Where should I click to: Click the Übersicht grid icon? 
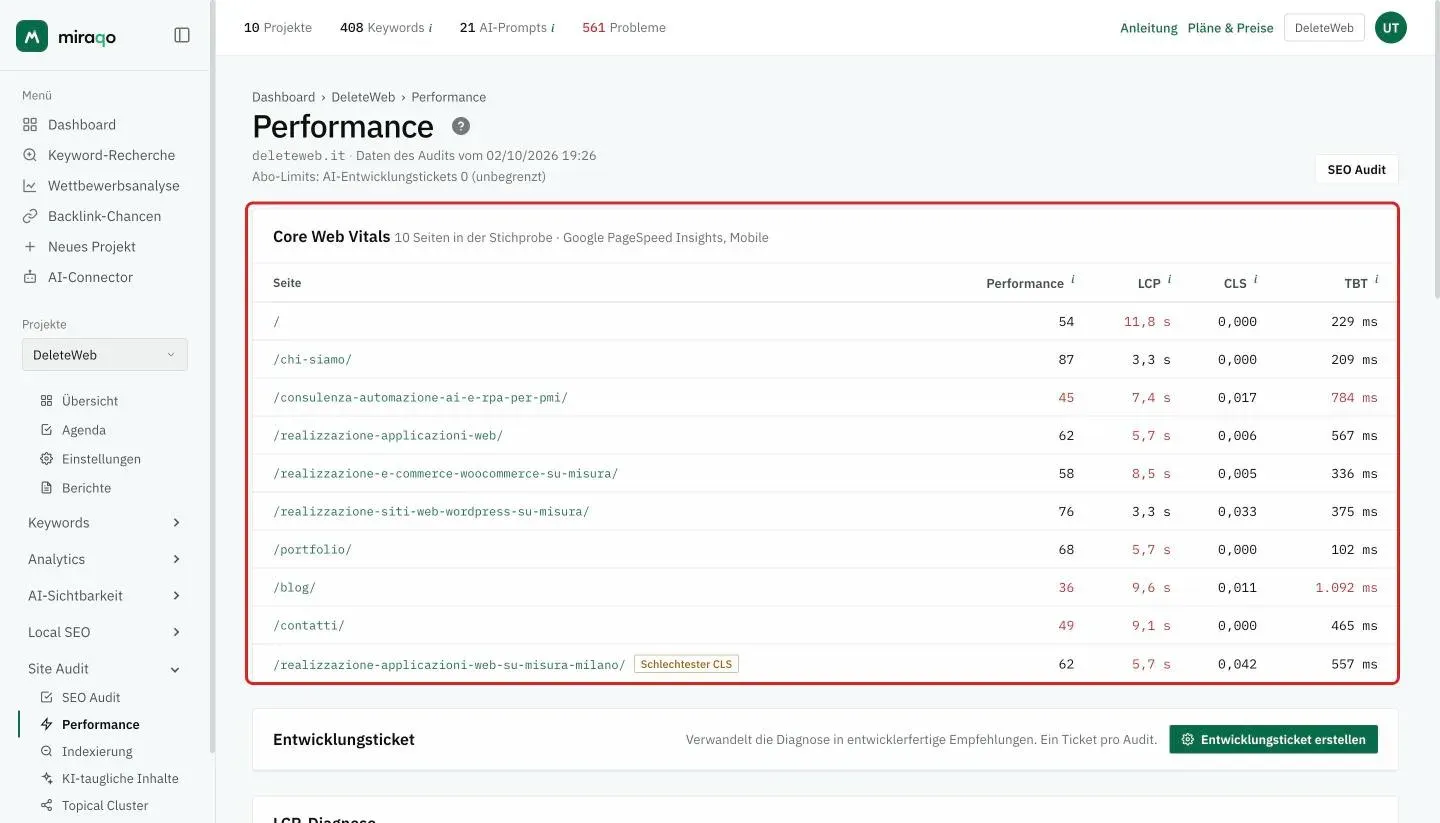coord(46,401)
